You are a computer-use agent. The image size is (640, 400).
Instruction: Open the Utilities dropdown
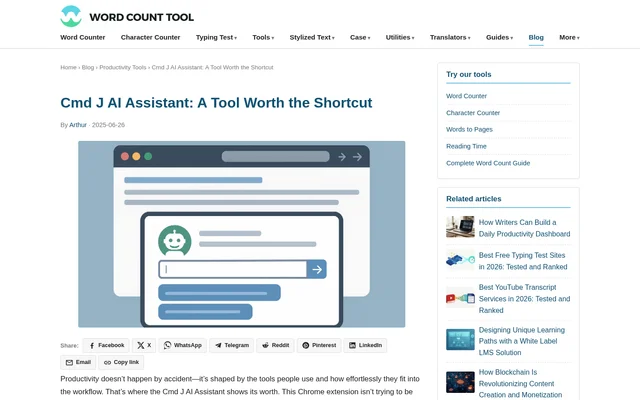[400, 37]
